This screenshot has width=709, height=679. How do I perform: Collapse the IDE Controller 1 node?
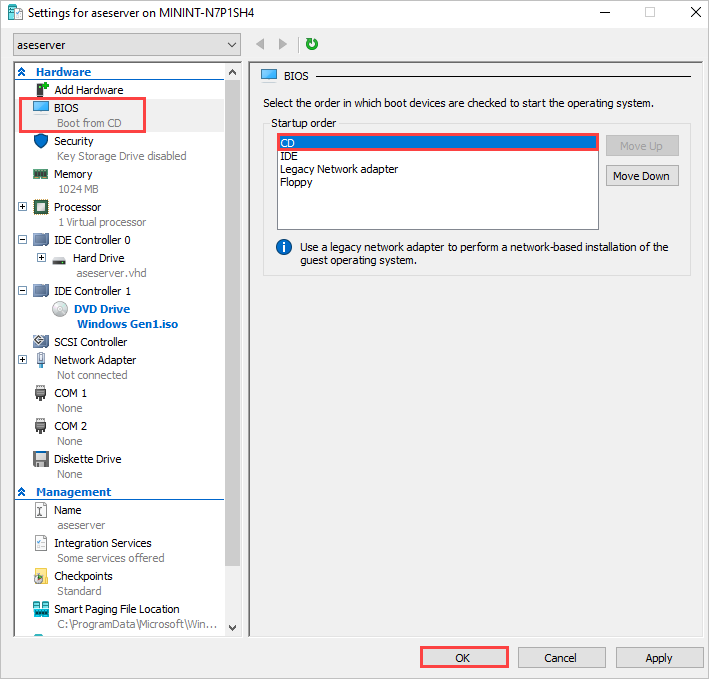point(22,291)
